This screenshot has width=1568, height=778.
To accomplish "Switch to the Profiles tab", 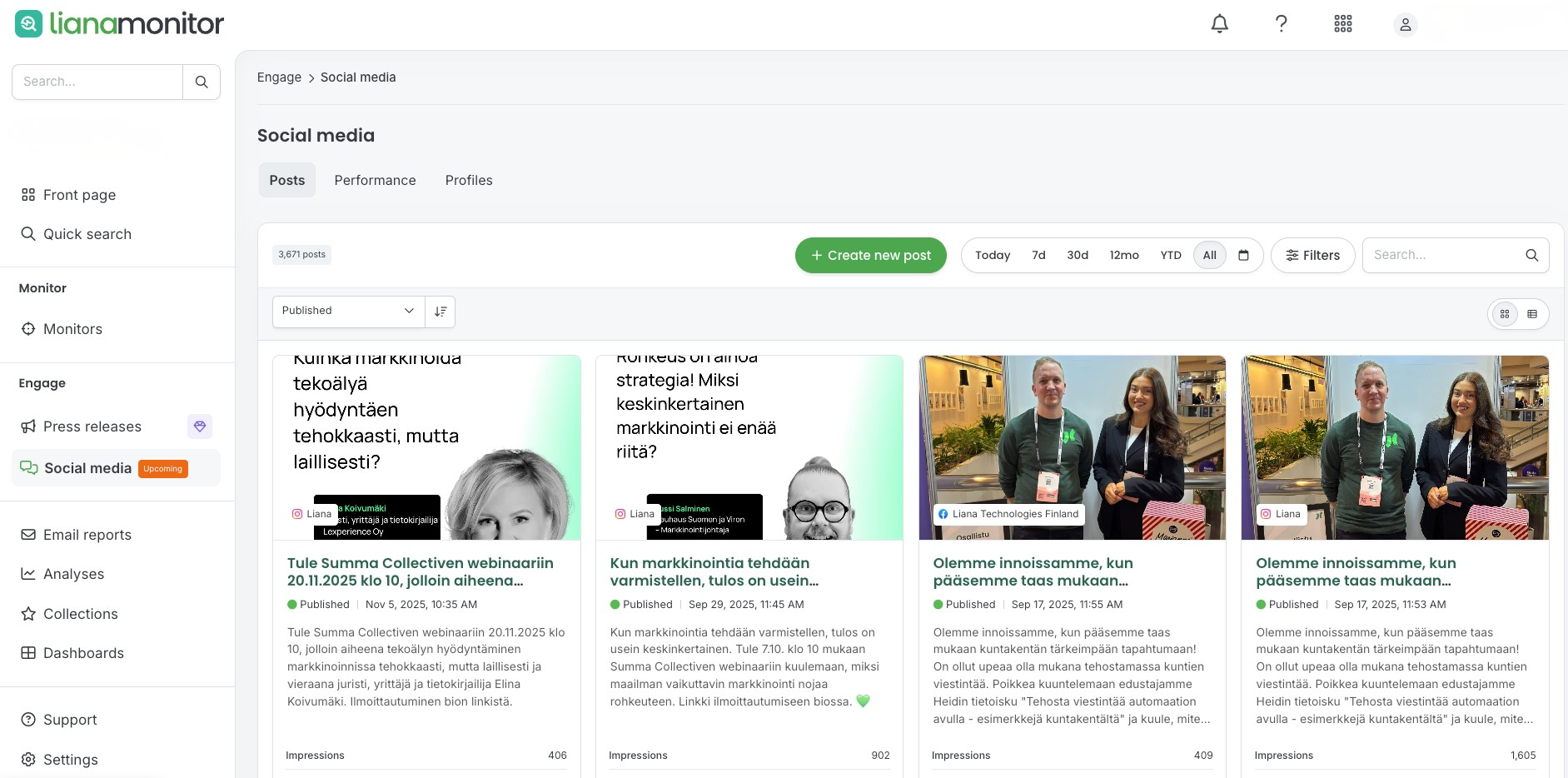I will [x=468, y=181].
